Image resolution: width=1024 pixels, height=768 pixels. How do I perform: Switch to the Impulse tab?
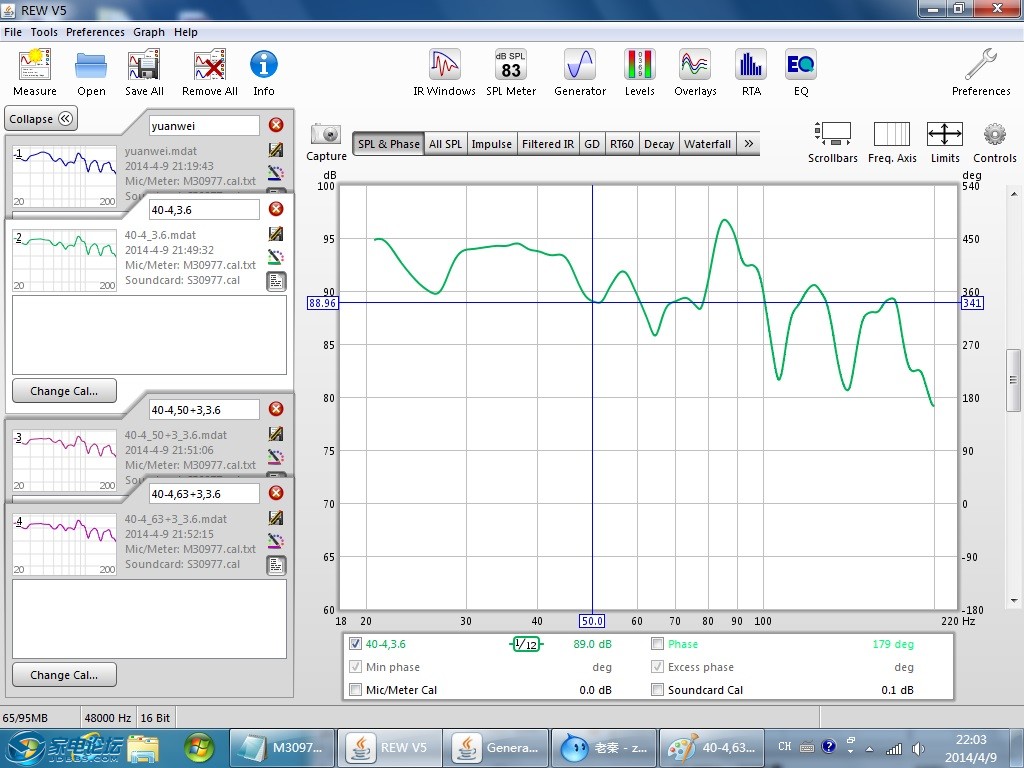(492, 144)
